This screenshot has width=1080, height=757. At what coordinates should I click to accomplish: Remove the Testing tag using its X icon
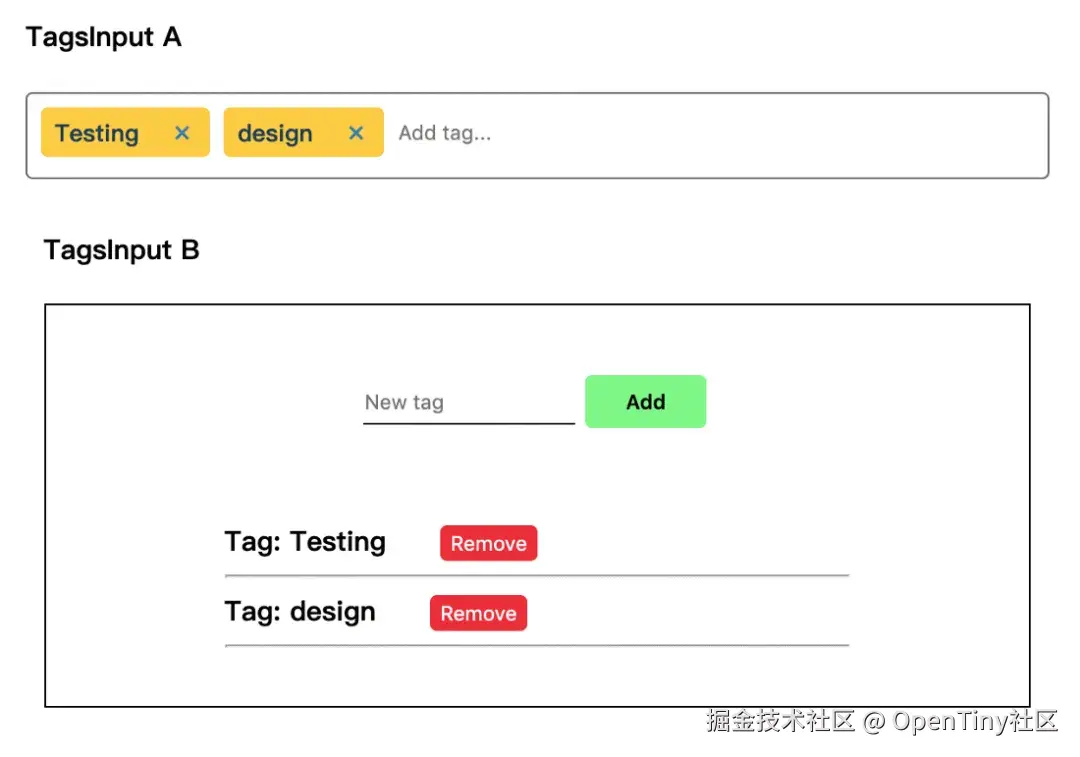pyautogui.click(x=182, y=133)
